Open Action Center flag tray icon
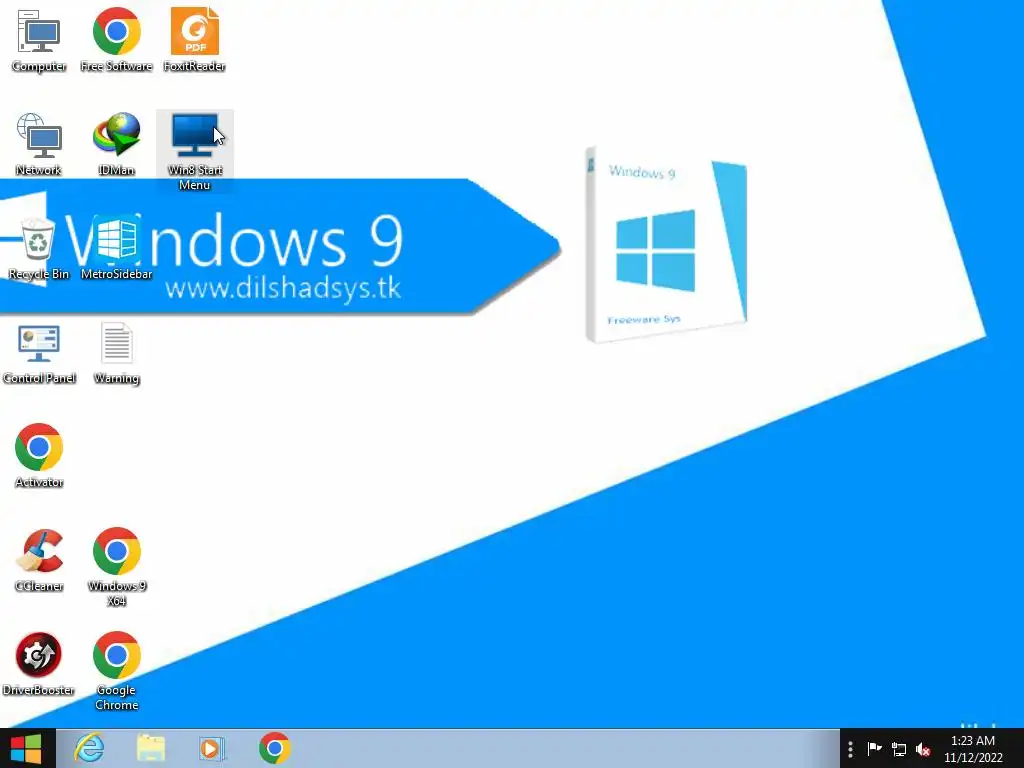Image resolution: width=1024 pixels, height=768 pixels. (x=874, y=749)
